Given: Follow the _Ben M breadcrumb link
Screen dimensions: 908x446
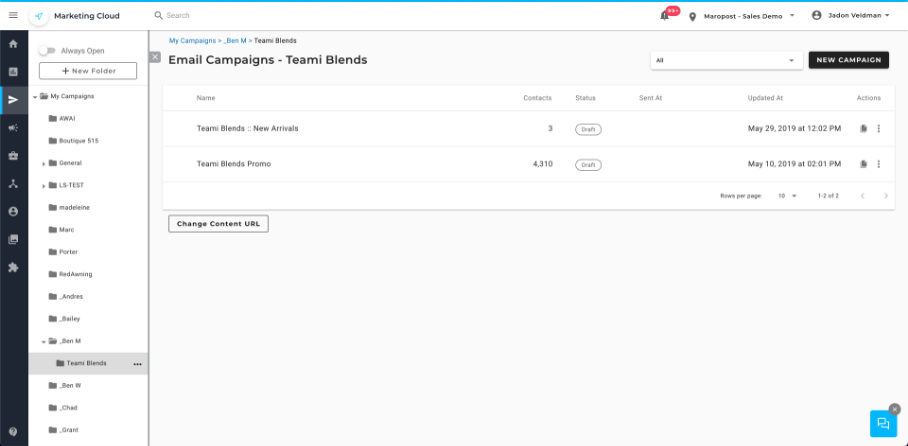Looking at the screenshot, I should (x=235, y=41).
